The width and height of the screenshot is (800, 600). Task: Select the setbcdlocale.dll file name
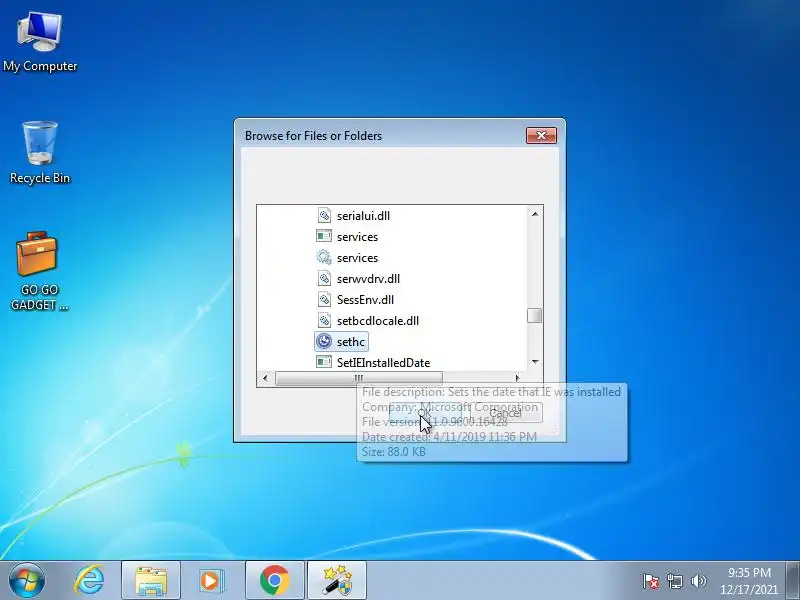point(378,321)
